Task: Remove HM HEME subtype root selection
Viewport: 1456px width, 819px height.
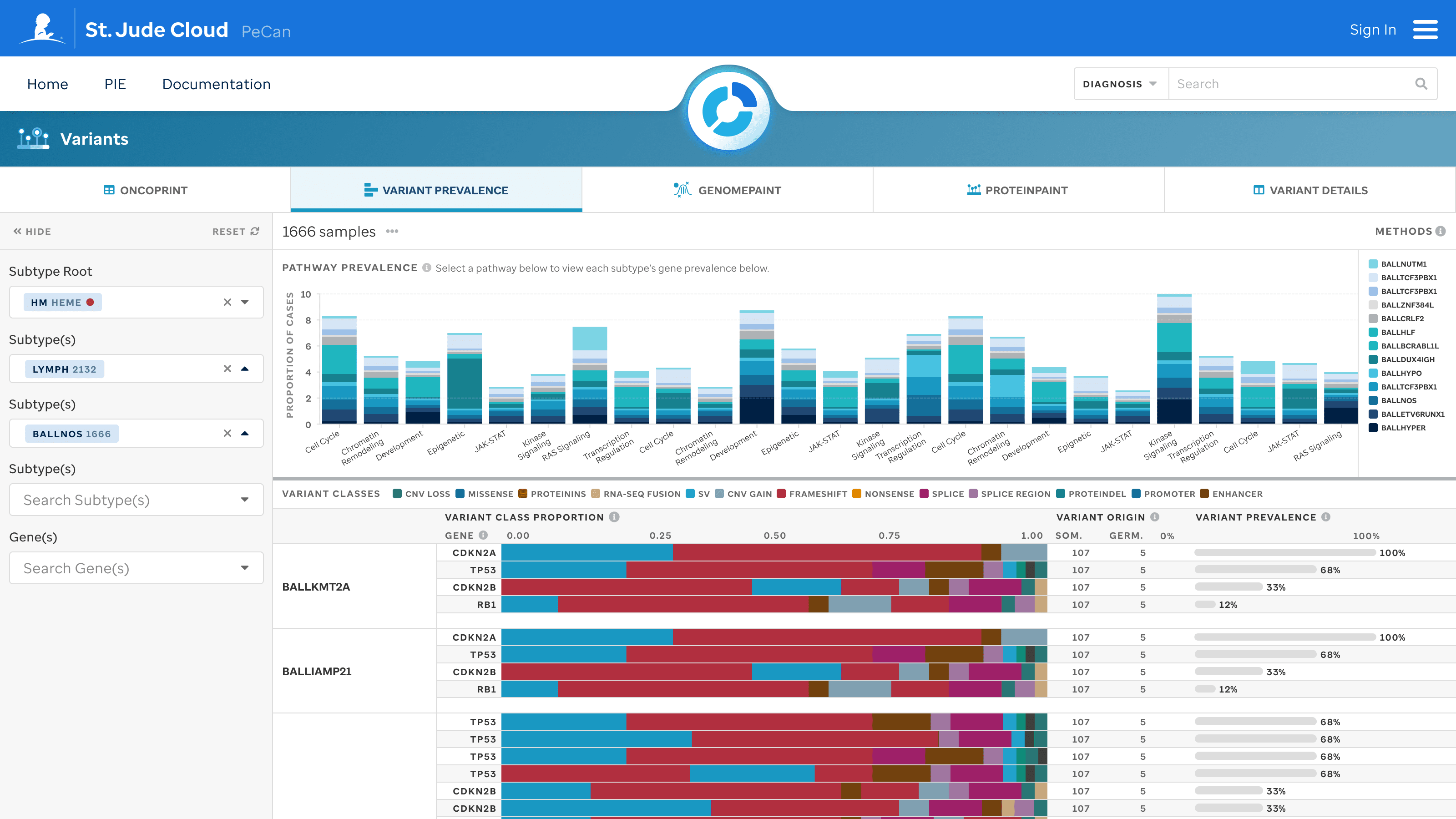Action: (227, 302)
